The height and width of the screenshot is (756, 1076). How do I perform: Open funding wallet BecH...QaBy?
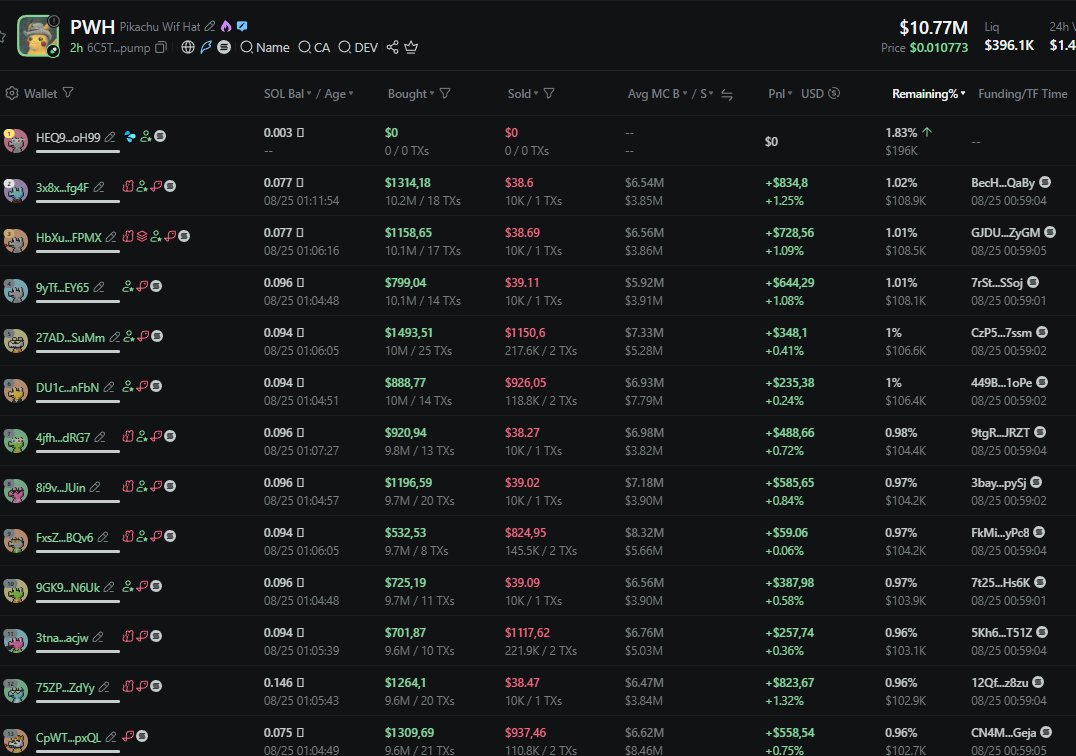click(x=1003, y=183)
